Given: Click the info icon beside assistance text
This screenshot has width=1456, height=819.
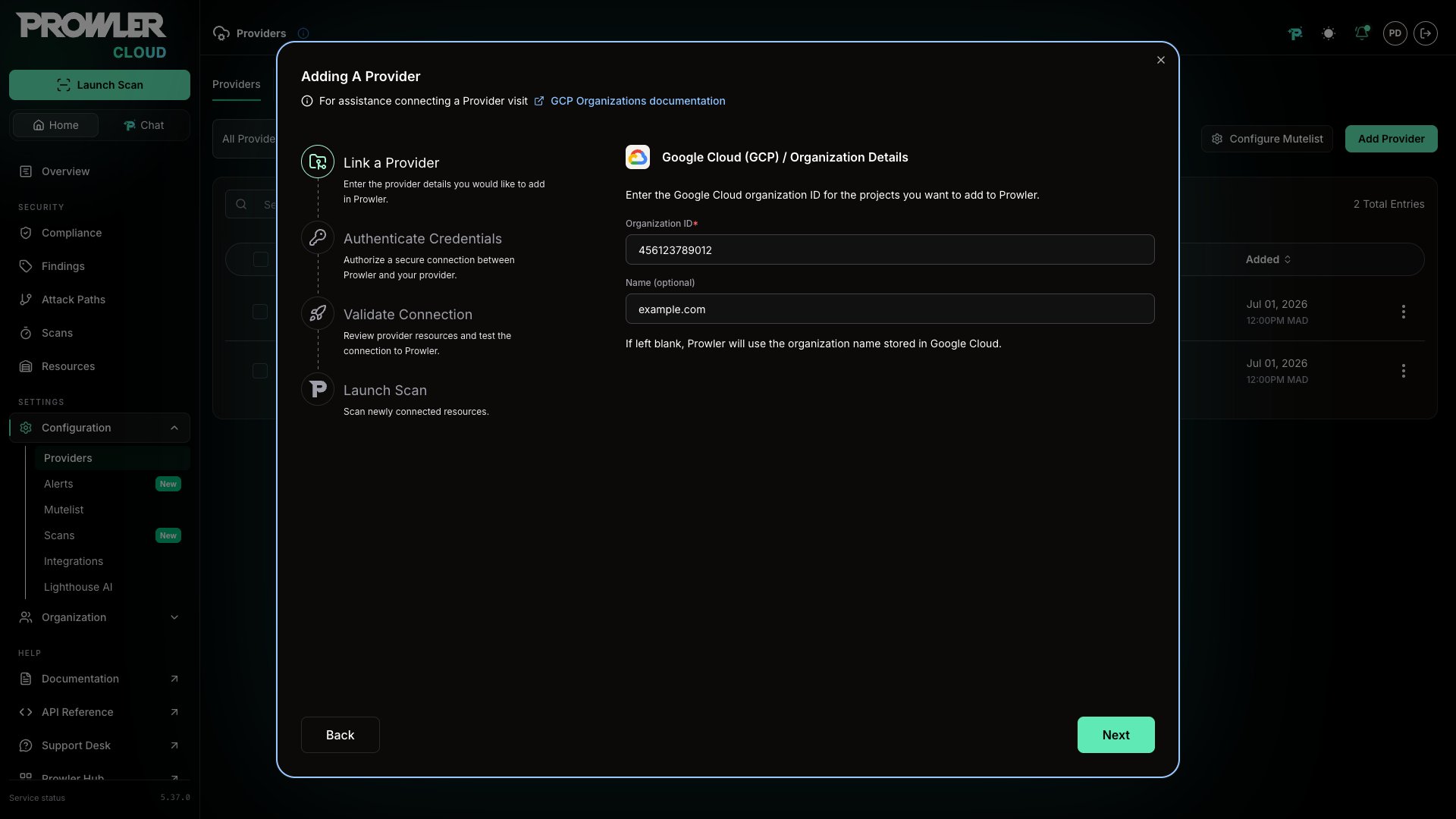Looking at the screenshot, I should click(307, 101).
